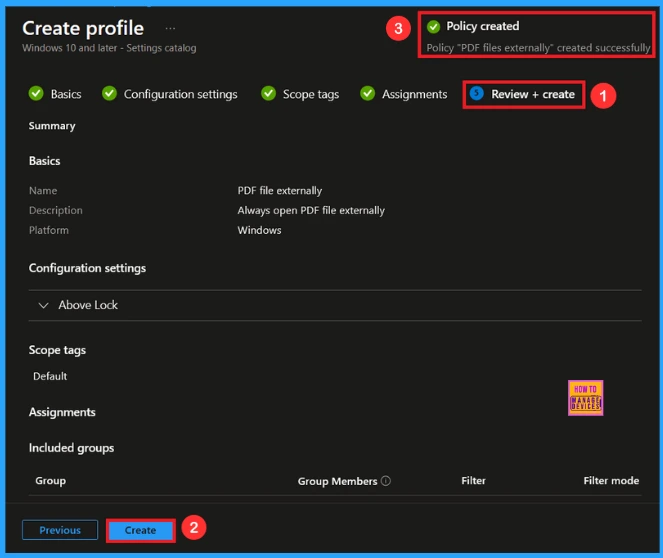Click the Basics step green checkmark icon
Screen dimensions: 663x558
(x=36, y=93)
